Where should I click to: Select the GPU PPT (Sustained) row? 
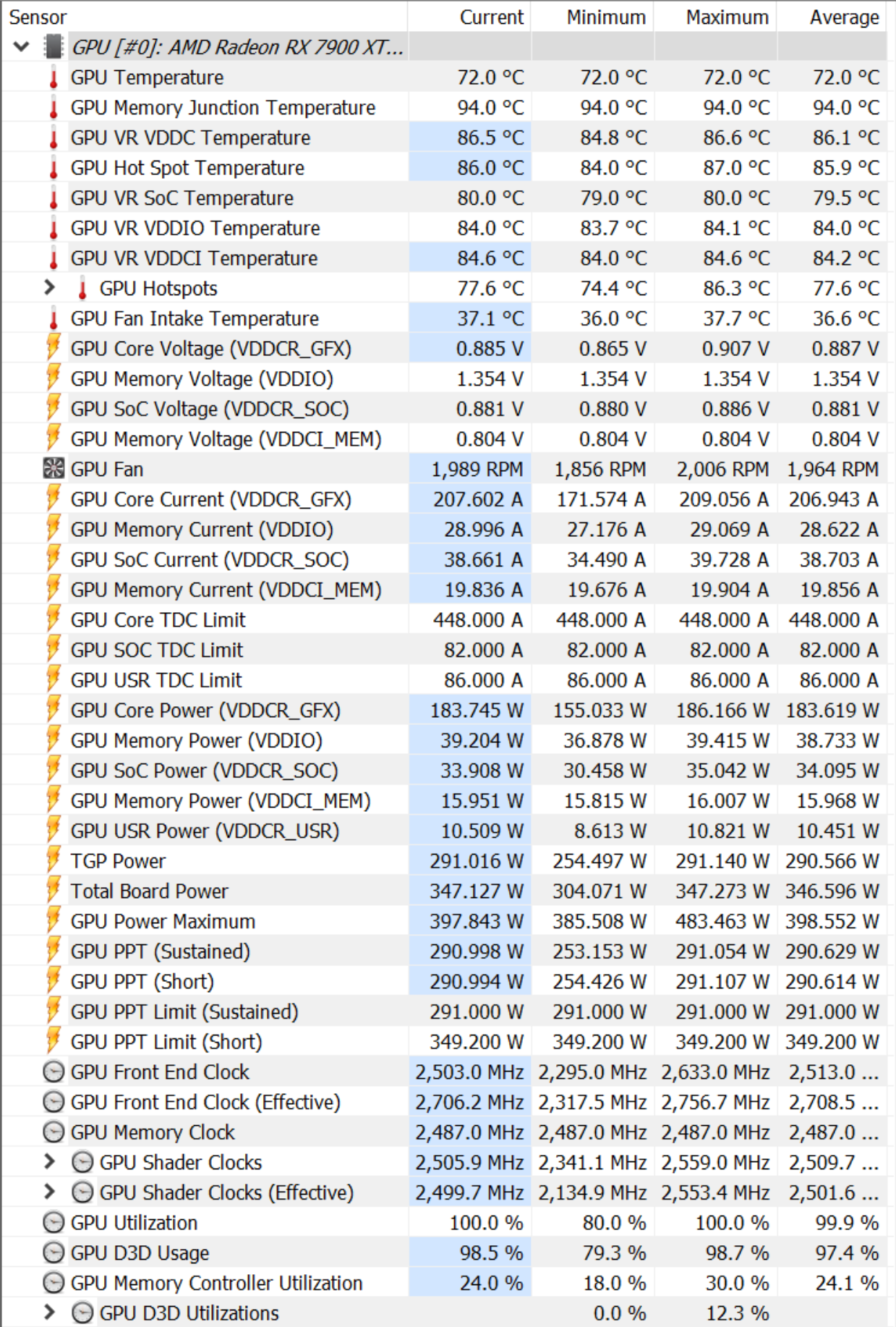[x=444, y=951]
